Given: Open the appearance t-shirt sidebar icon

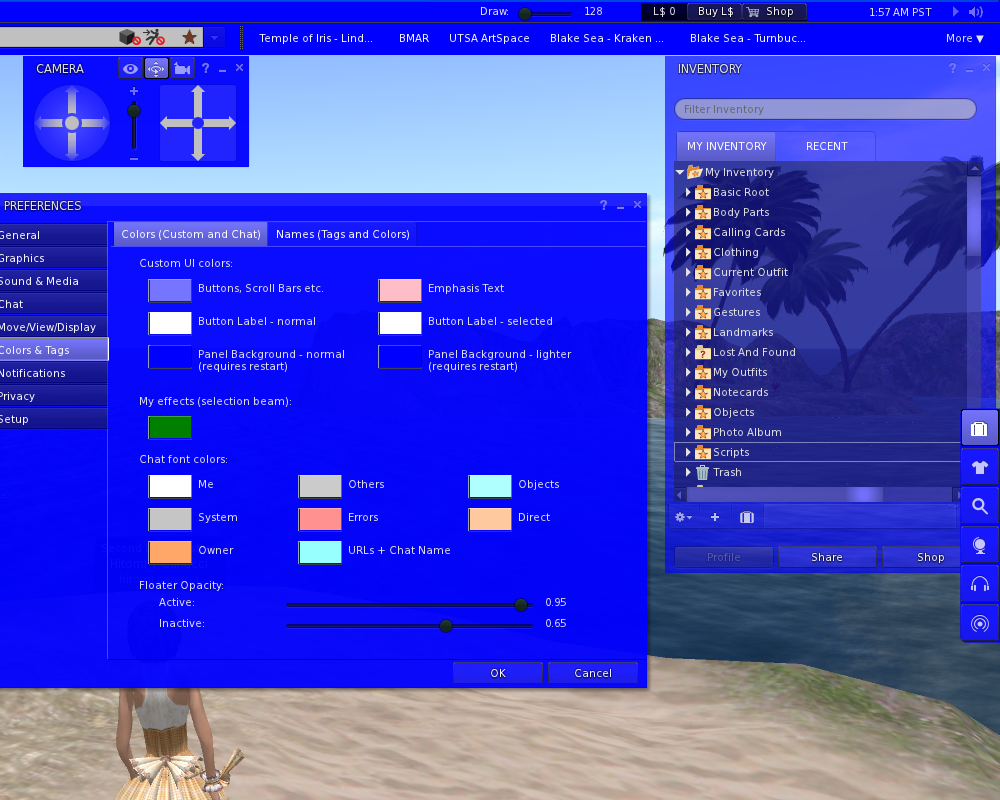Looking at the screenshot, I should (x=979, y=467).
